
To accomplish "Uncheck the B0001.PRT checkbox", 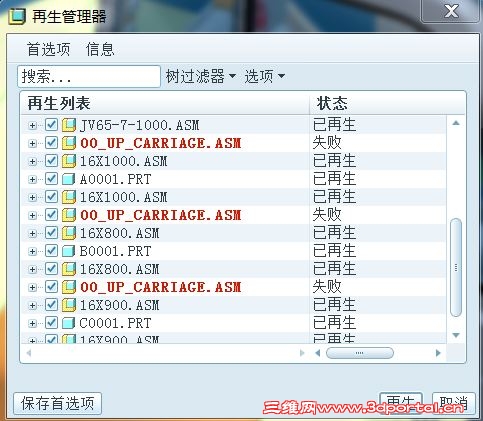I will [x=51, y=251].
